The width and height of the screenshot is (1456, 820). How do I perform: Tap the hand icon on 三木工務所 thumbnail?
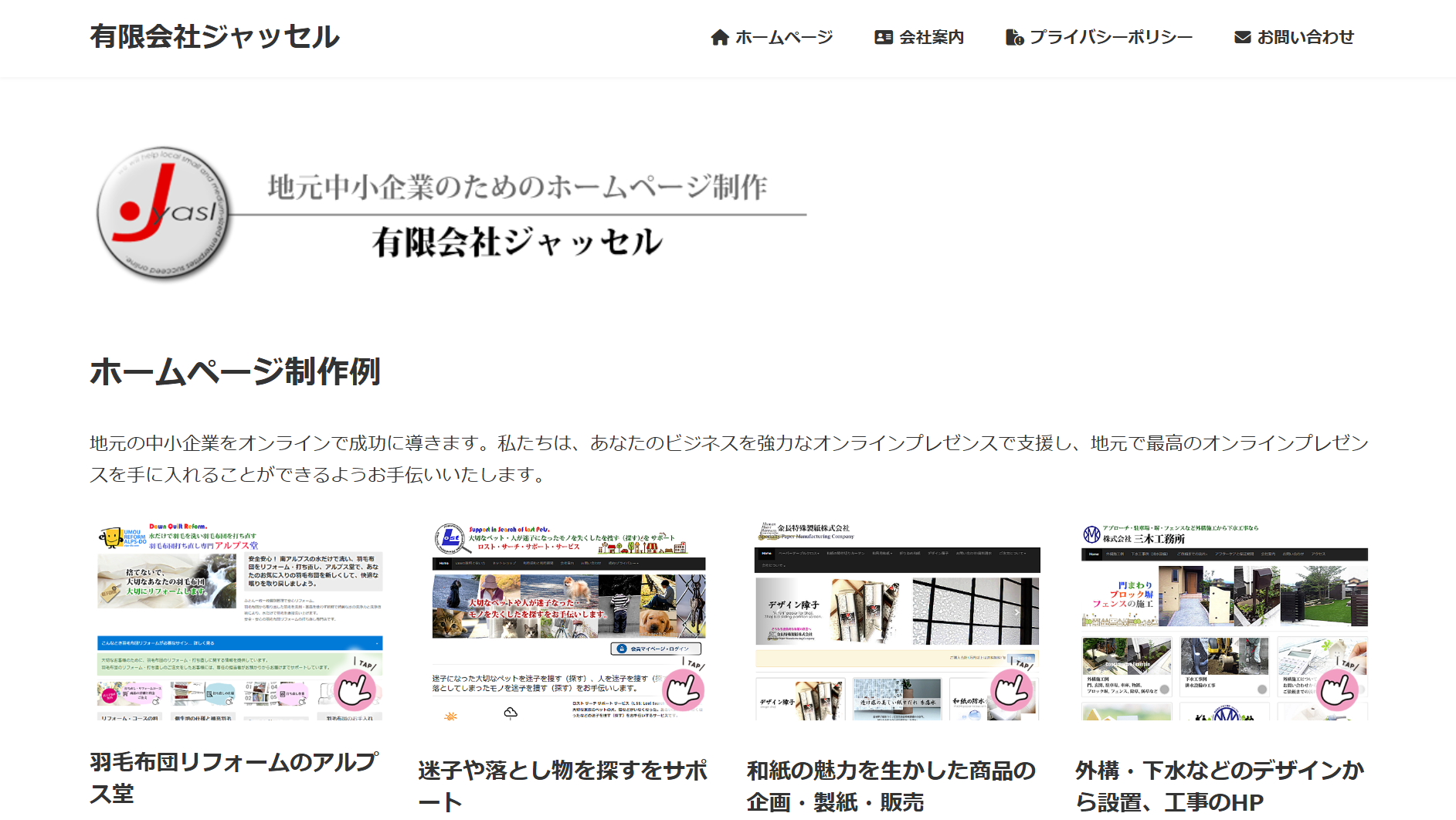1339,690
